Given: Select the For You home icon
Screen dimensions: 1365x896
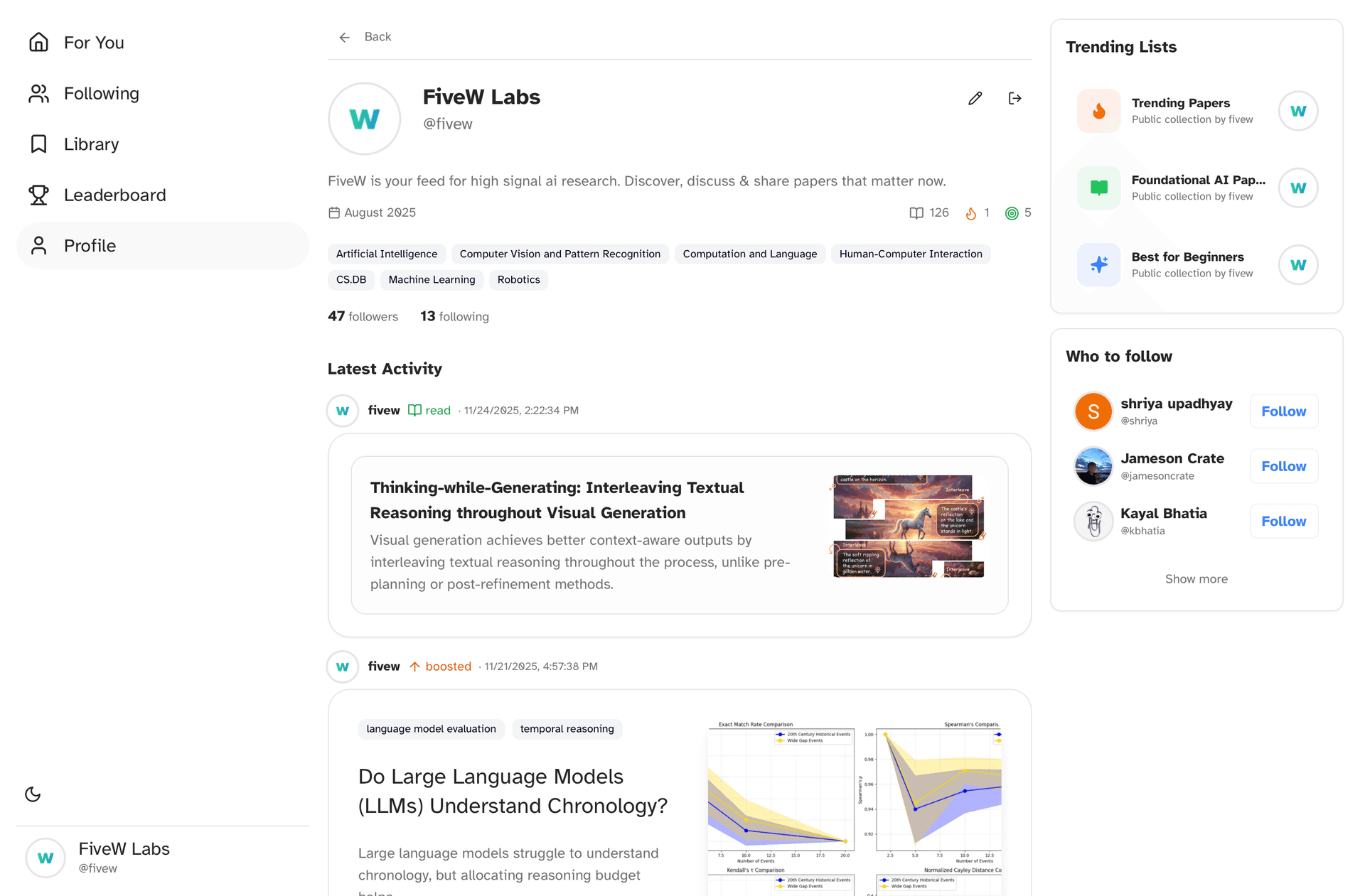Looking at the screenshot, I should [38, 42].
